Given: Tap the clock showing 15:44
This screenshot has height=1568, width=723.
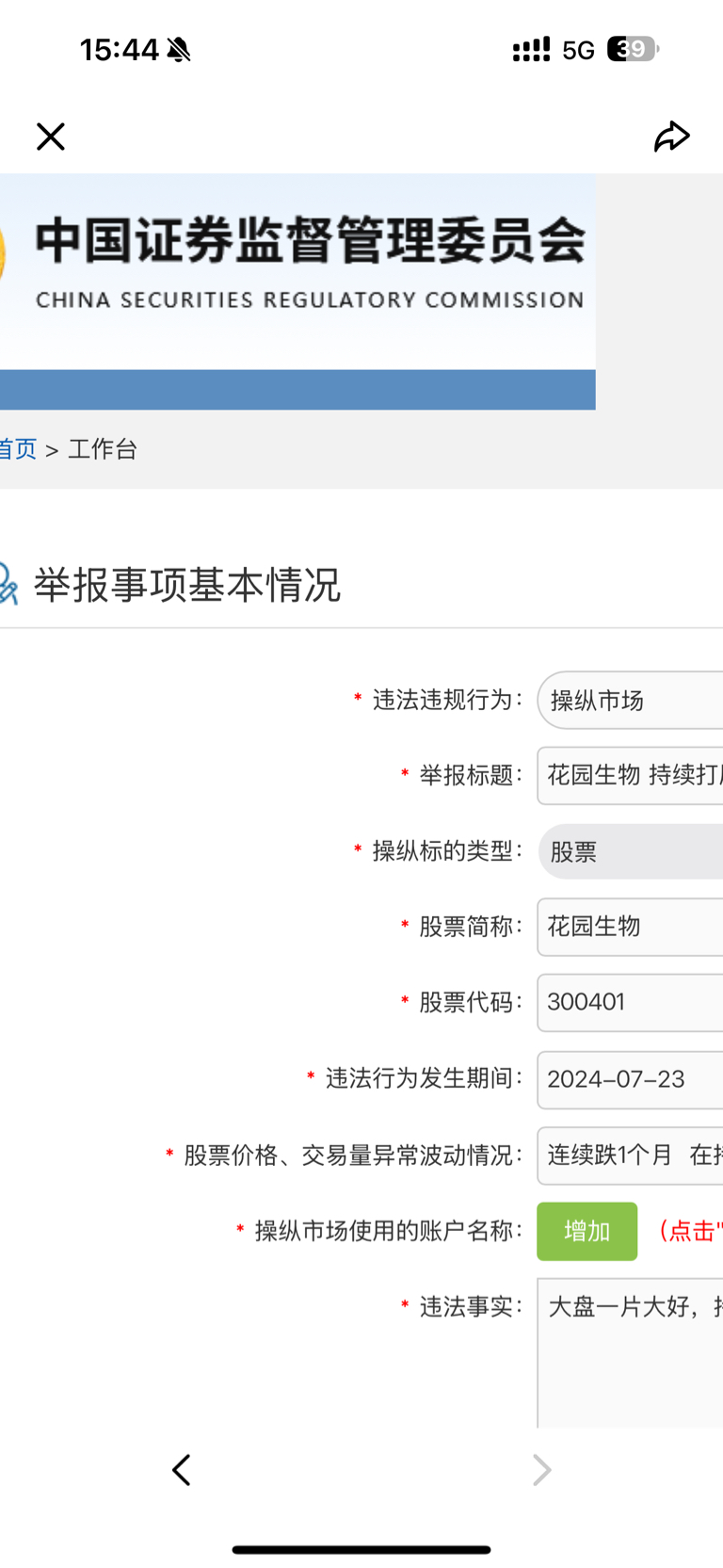Looking at the screenshot, I should coord(120,50).
